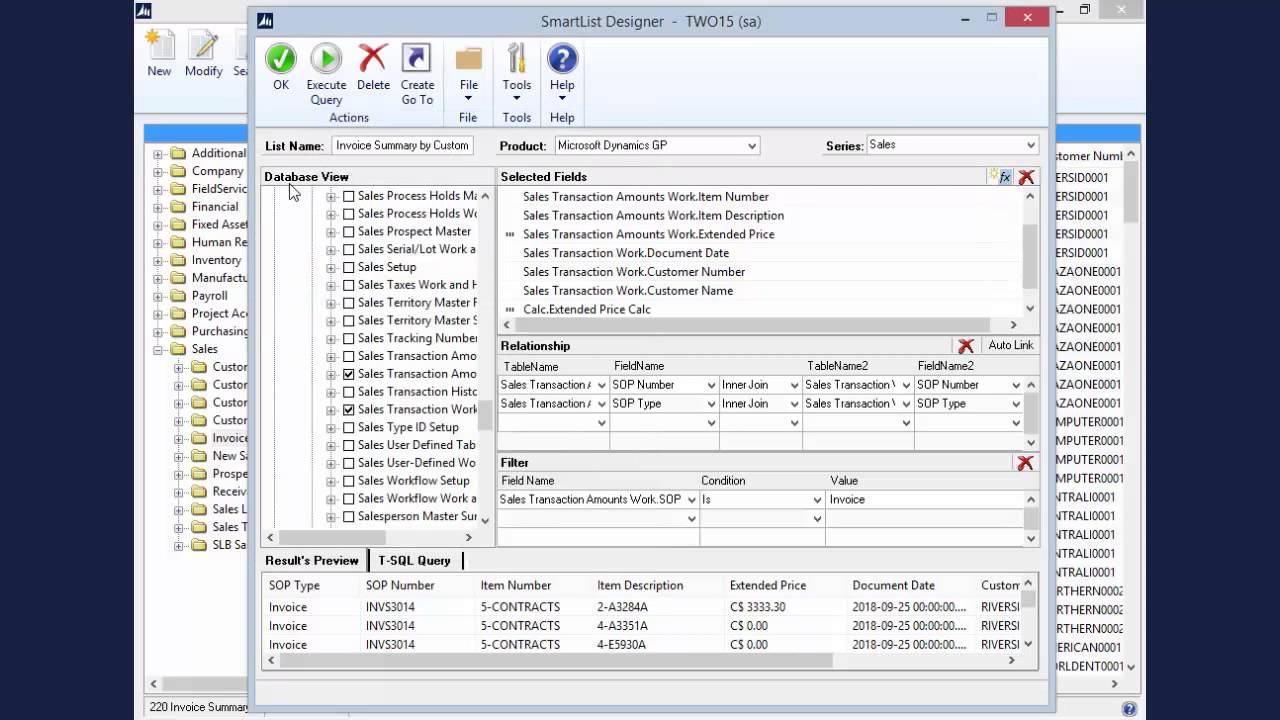1280x720 pixels.
Task: Select Financial in the background tree
Action: click(215, 207)
